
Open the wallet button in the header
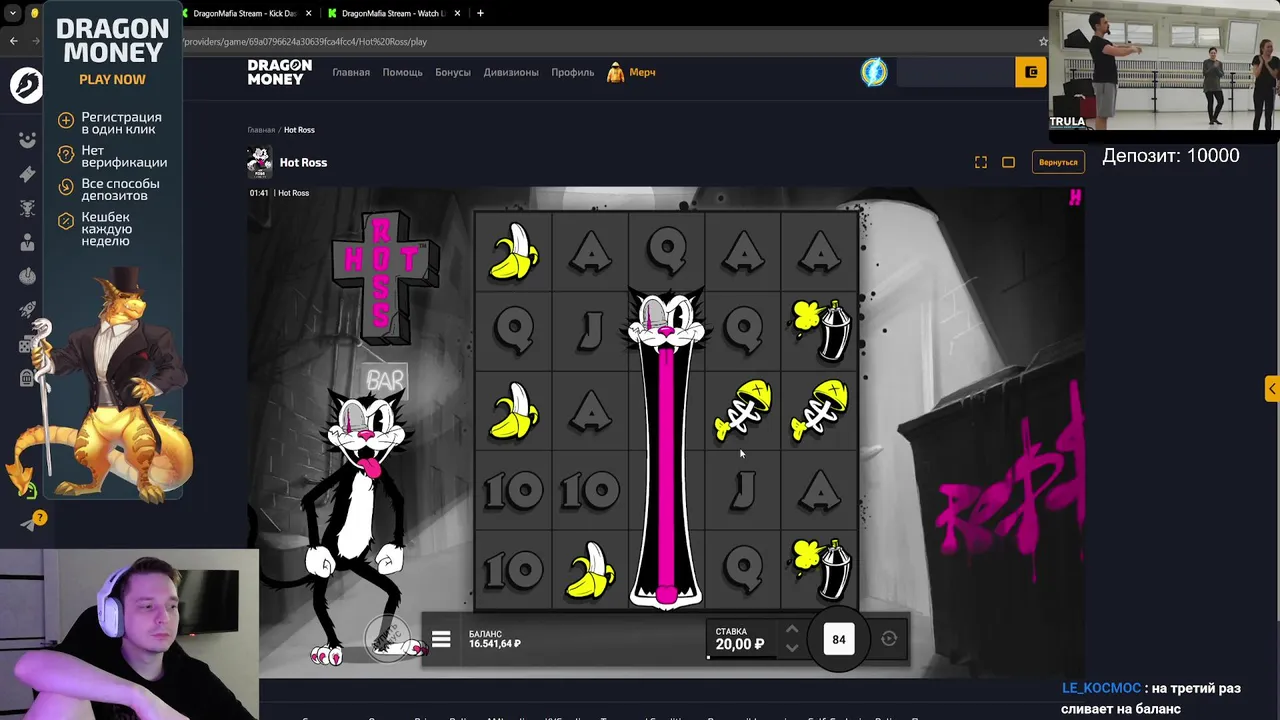1030,72
